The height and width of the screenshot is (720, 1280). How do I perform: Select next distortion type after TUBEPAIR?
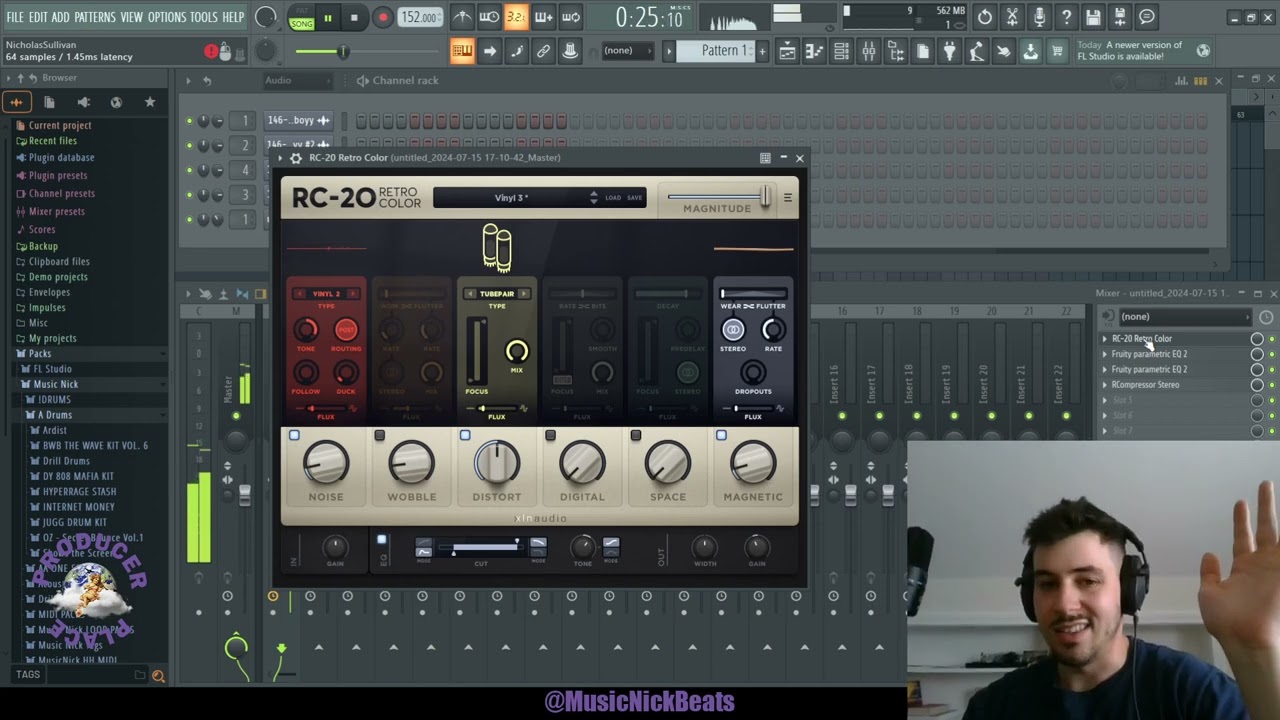[x=524, y=294]
